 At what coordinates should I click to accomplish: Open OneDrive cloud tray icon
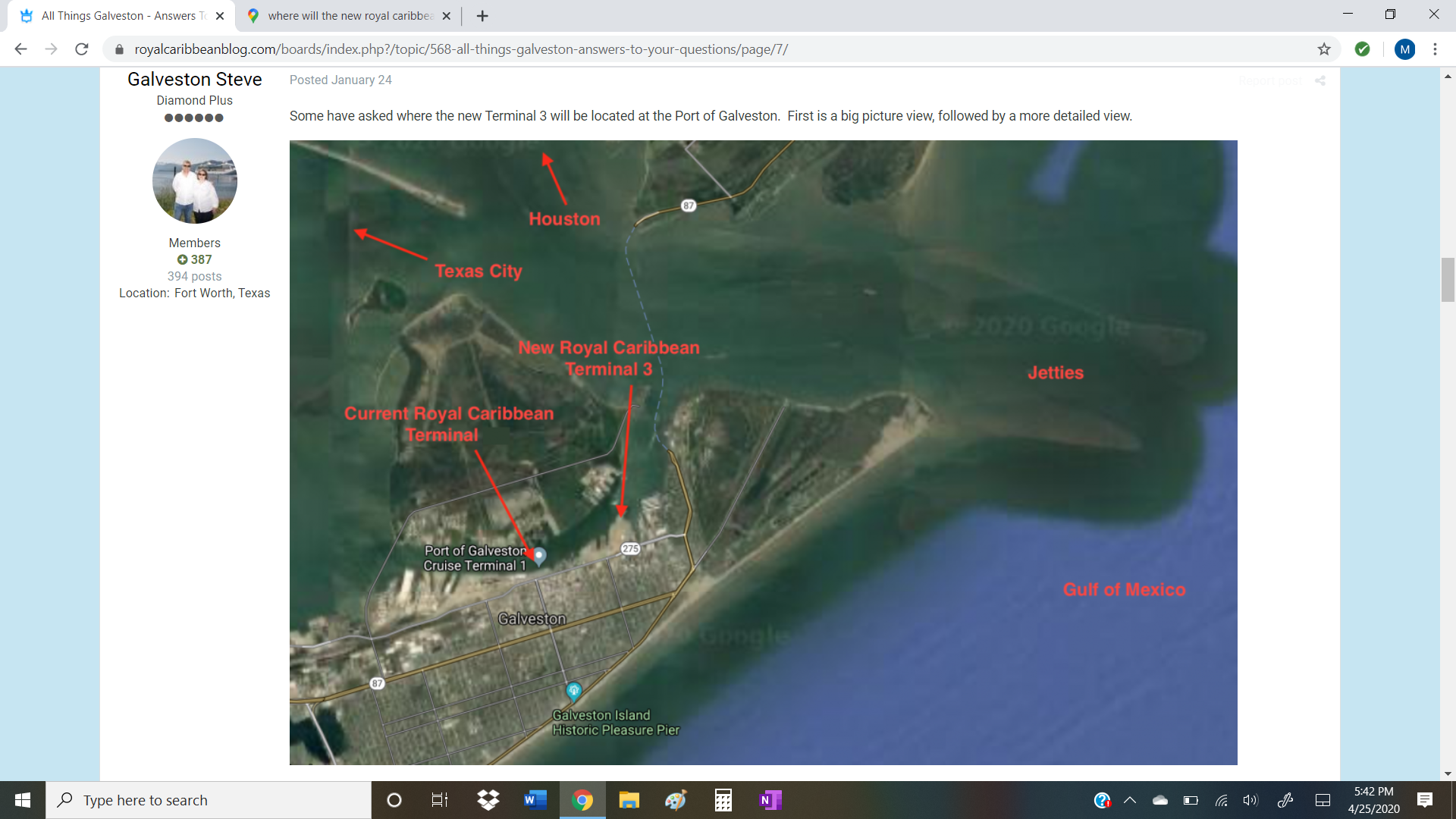(x=1159, y=800)
